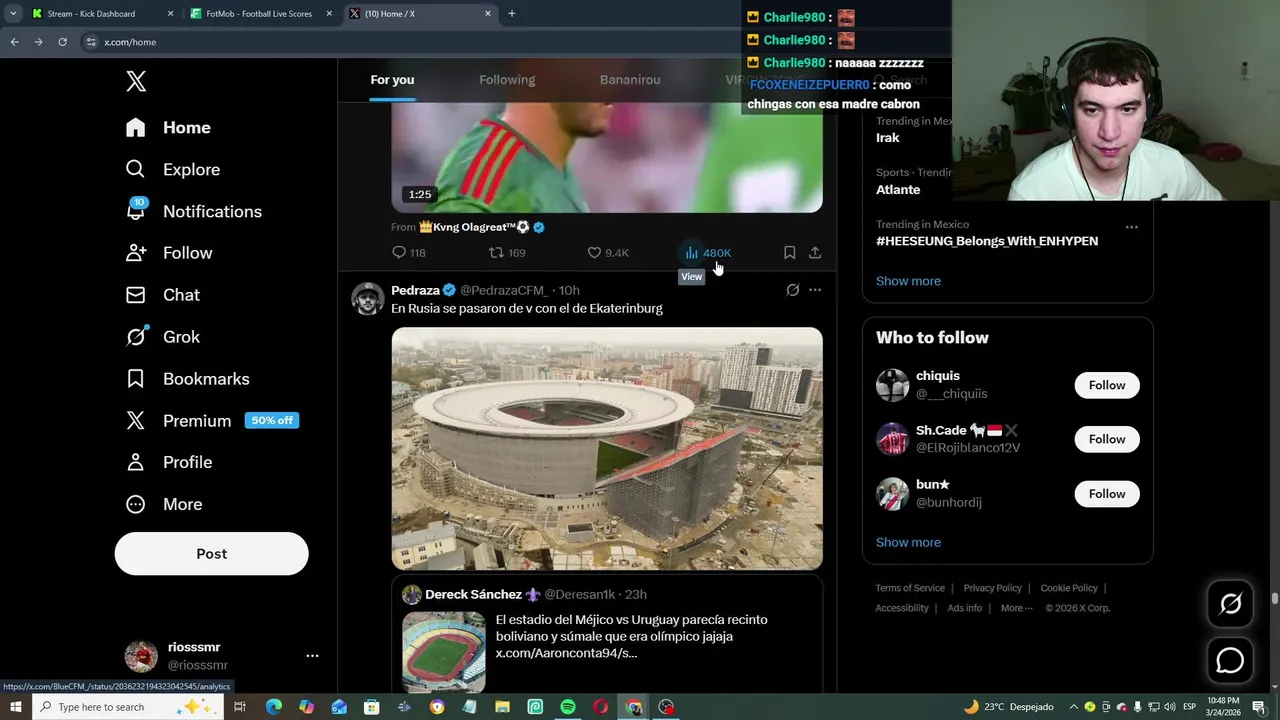Viewport: 1280px width, 720px height.
Task: Open the Follow section in sidebar
Action: [168, 254]
